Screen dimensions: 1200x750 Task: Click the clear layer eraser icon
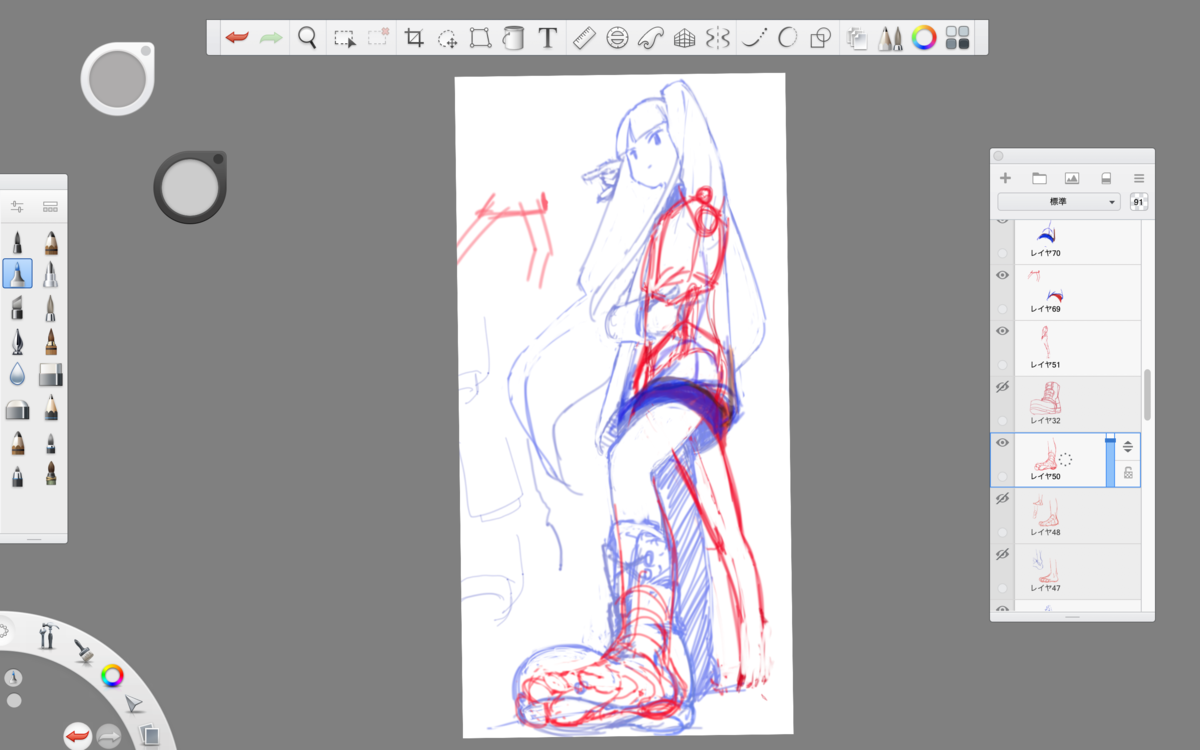click(x=1106, y=178)
